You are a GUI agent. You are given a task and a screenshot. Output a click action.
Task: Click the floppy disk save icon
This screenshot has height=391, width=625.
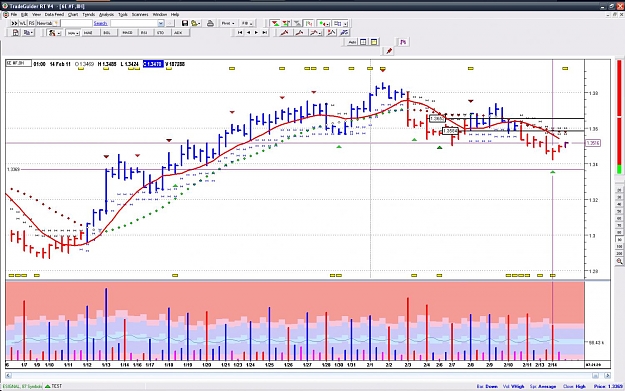(x=185, y=23)
